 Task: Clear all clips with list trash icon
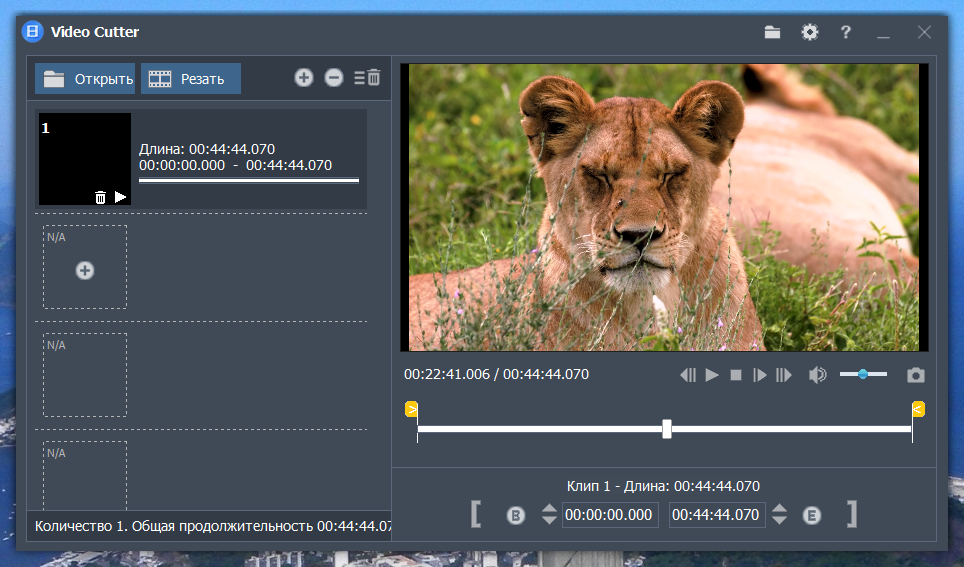tap(368, 78)
